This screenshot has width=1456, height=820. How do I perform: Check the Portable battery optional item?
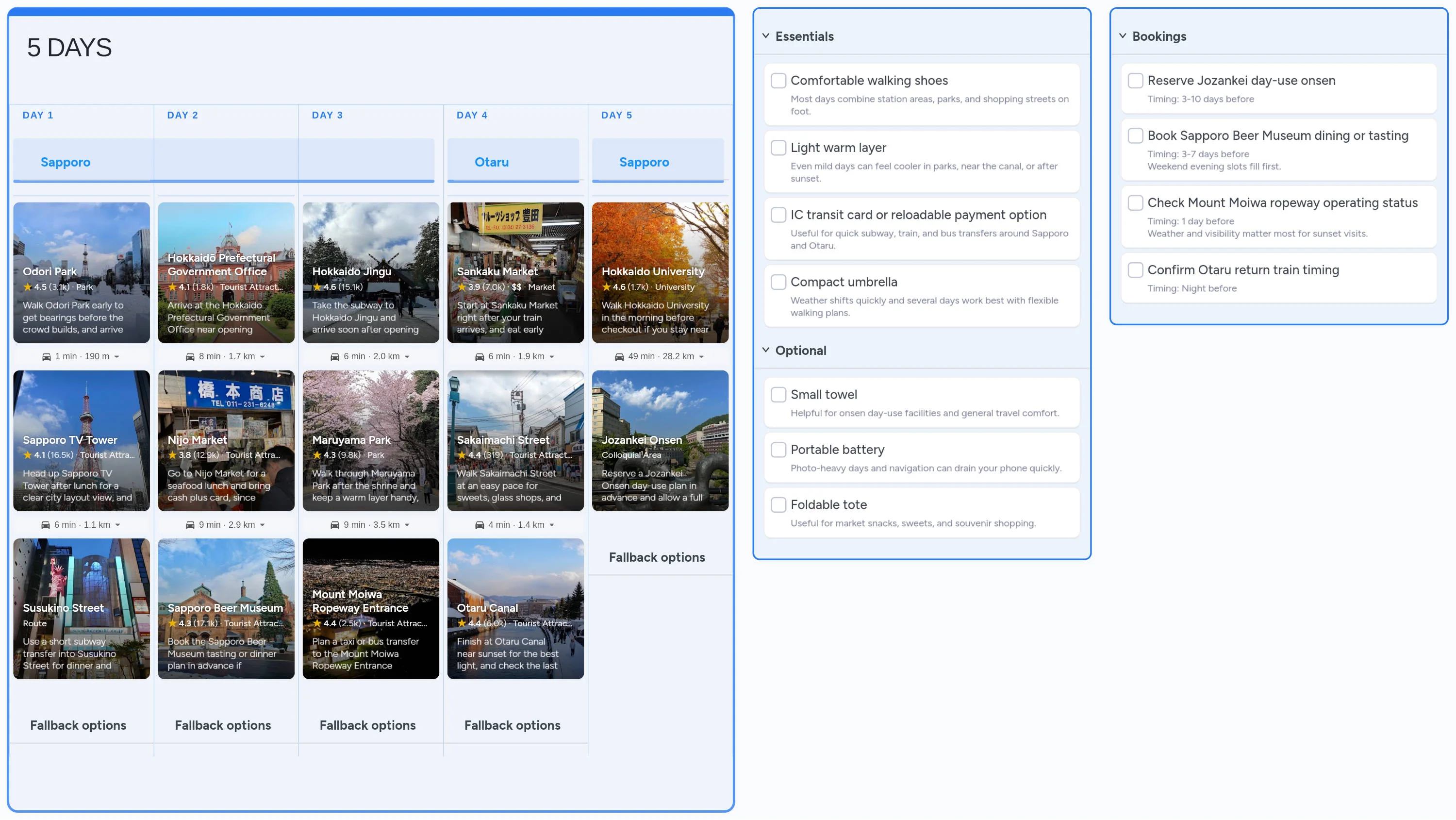[x=778, y=450]
